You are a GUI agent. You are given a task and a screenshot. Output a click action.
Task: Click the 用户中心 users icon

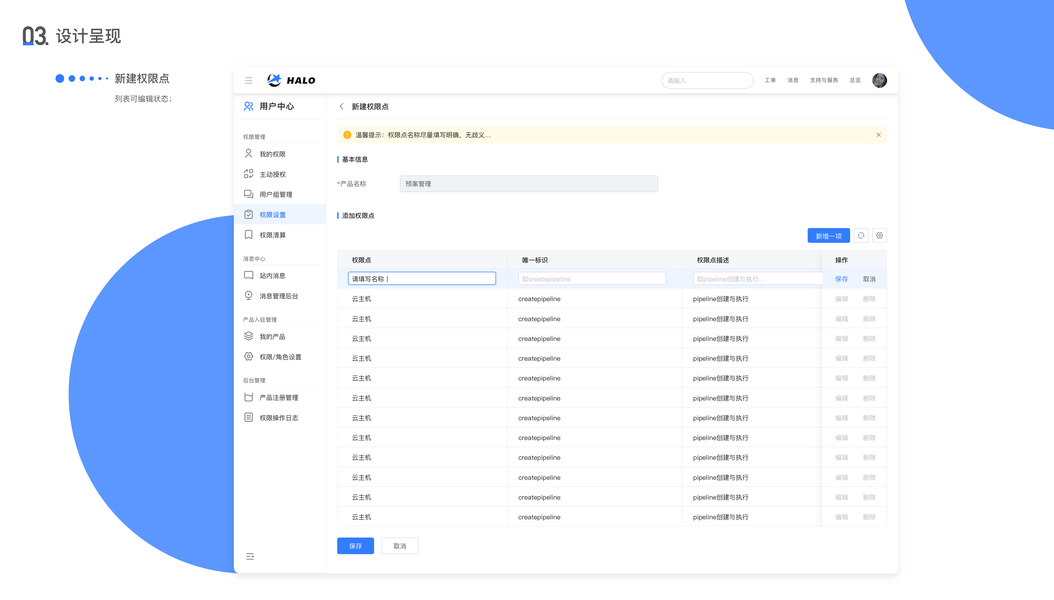point(249,106)
